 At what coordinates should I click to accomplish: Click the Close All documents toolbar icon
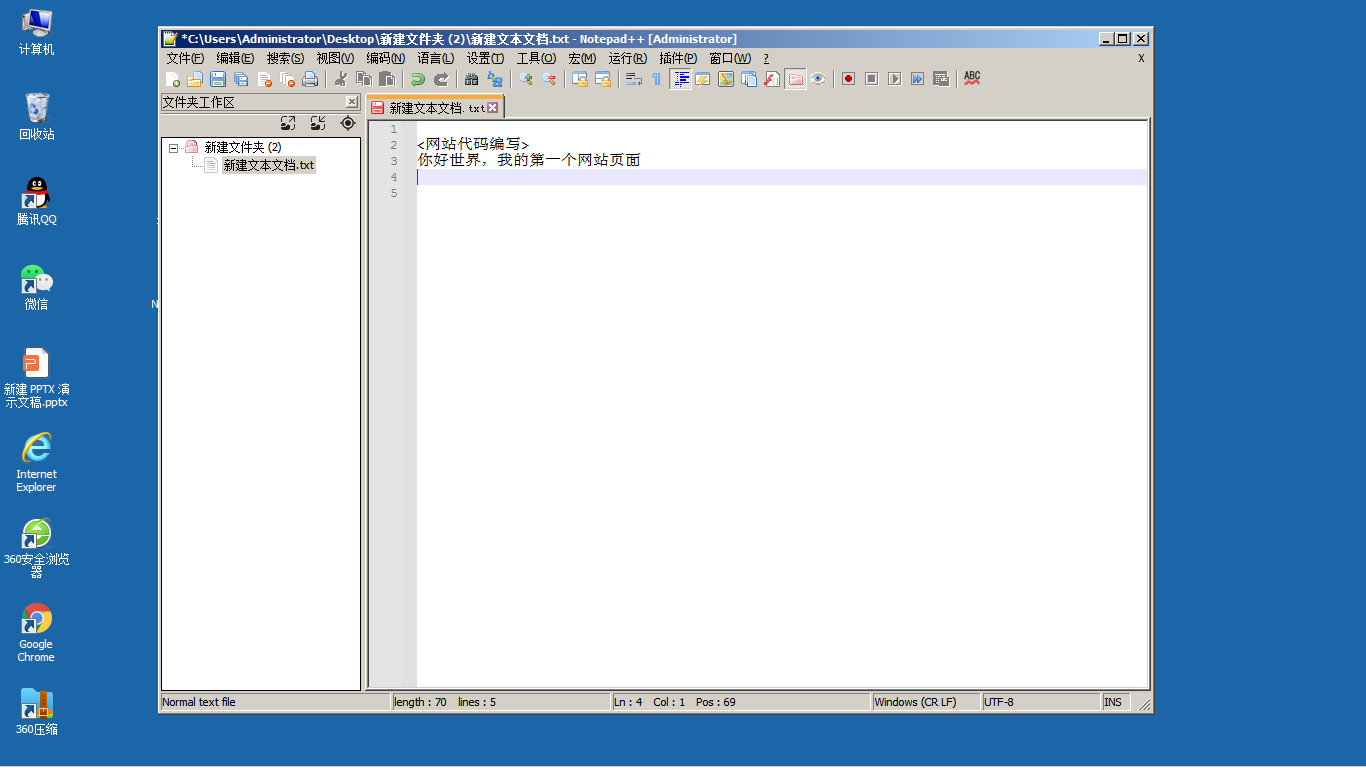[x=287, y=79]
